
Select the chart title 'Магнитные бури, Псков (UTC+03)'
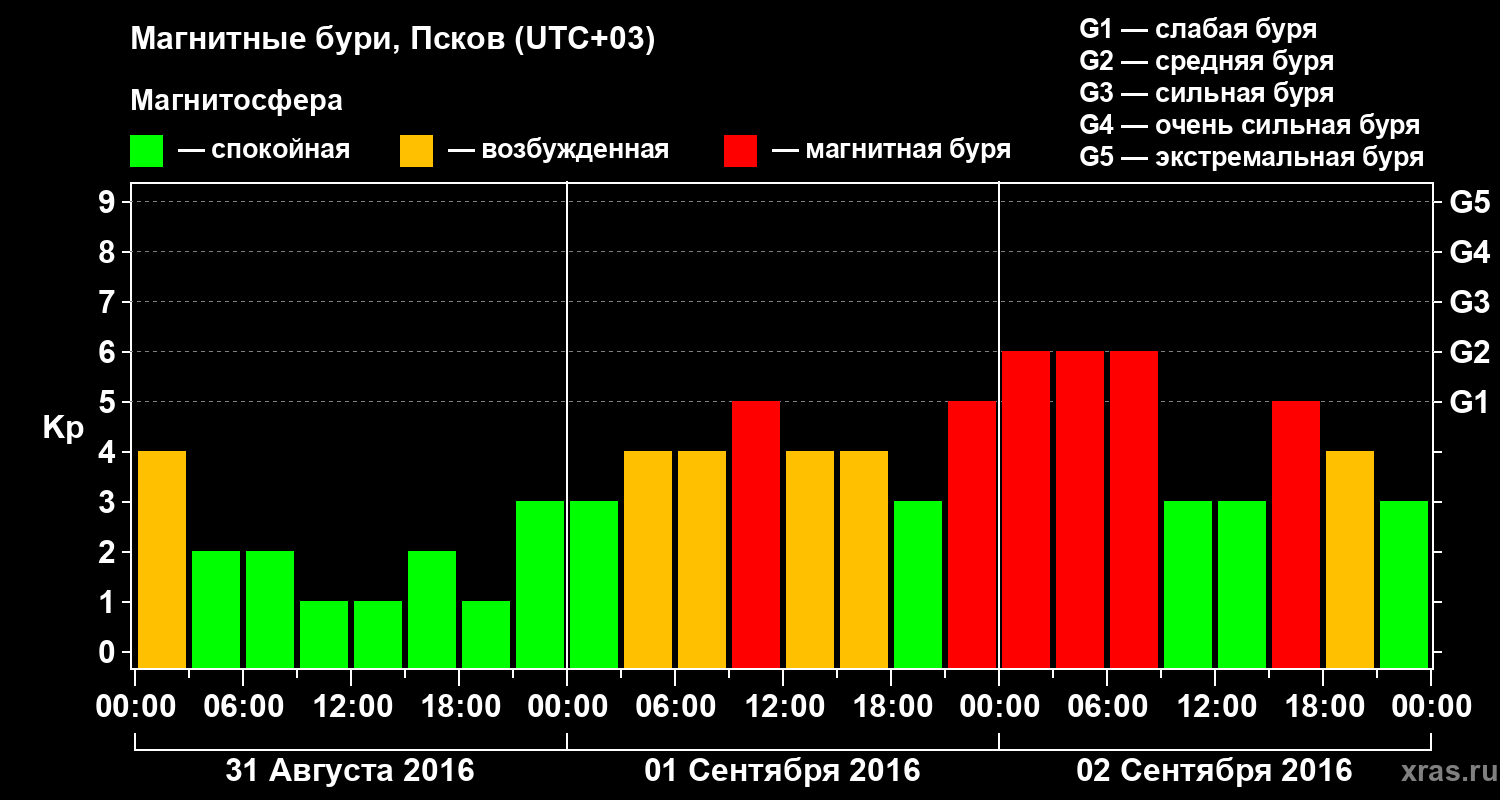(393, 40)
